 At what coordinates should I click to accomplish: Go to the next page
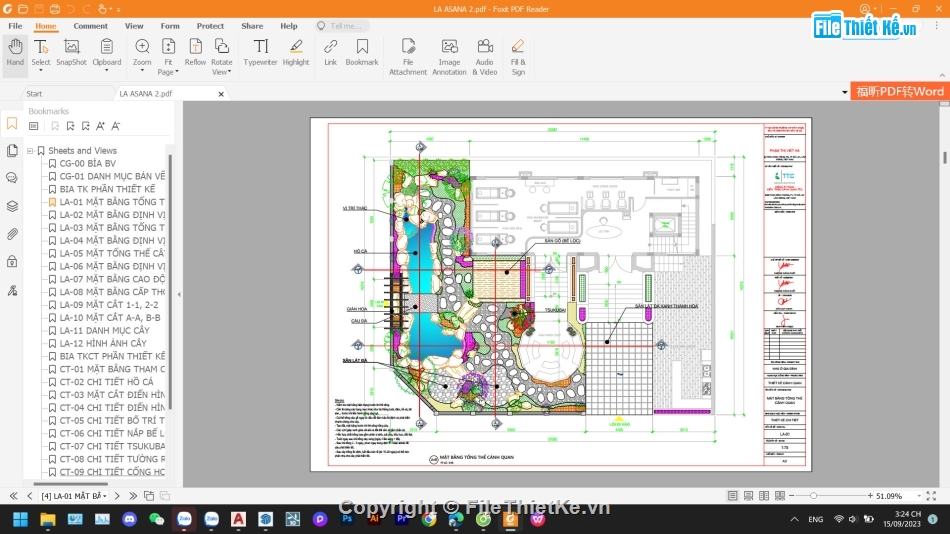click(117, 496)
